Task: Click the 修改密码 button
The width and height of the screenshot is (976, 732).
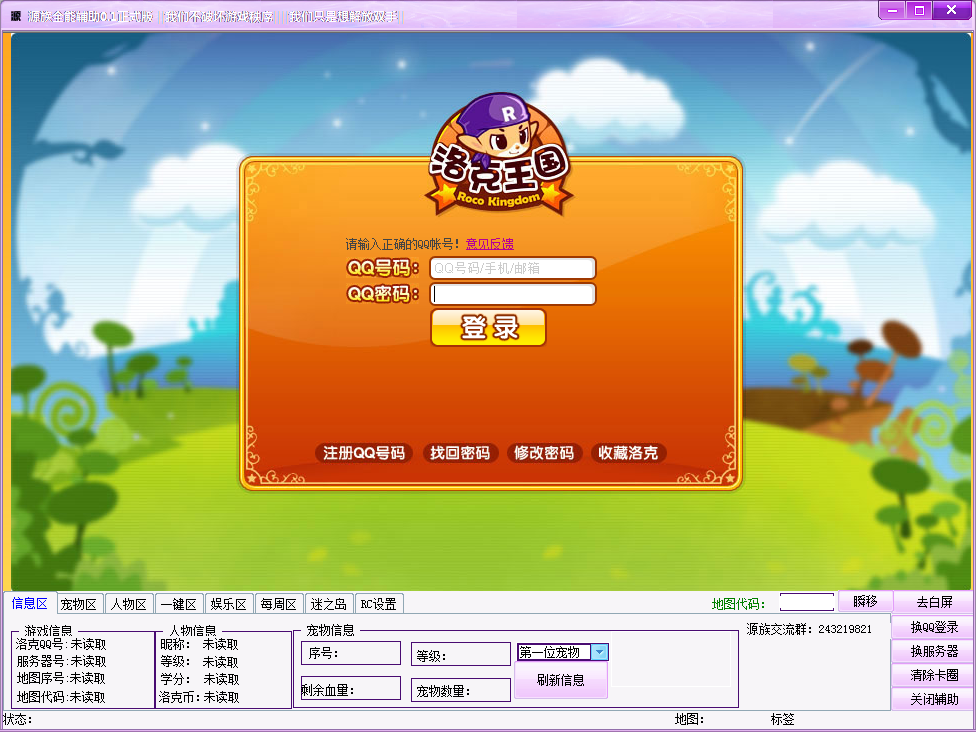Action: 544,453
